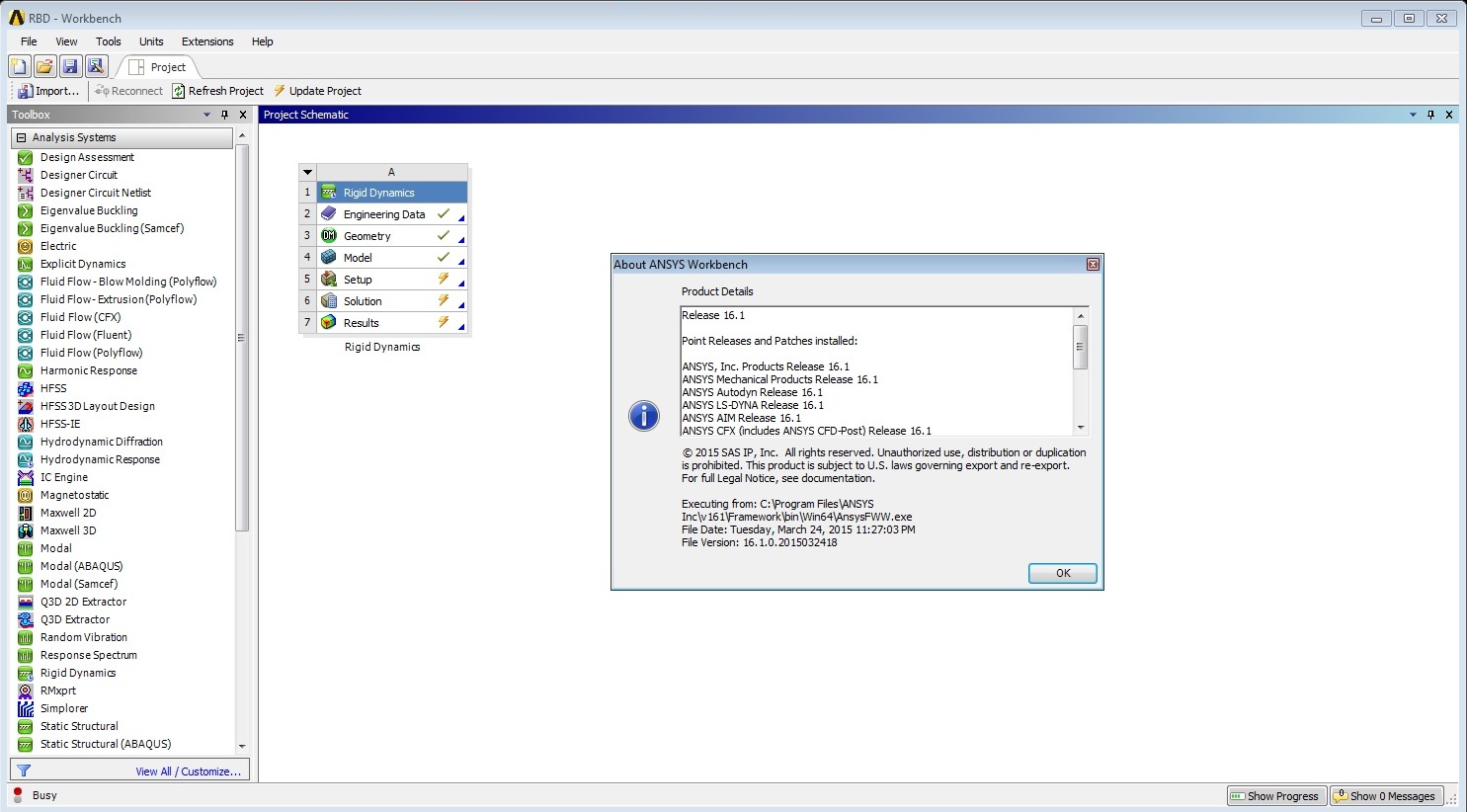
Task: Click scroll-down arrow in Product Details list
Action: (x=1080, y=428)
